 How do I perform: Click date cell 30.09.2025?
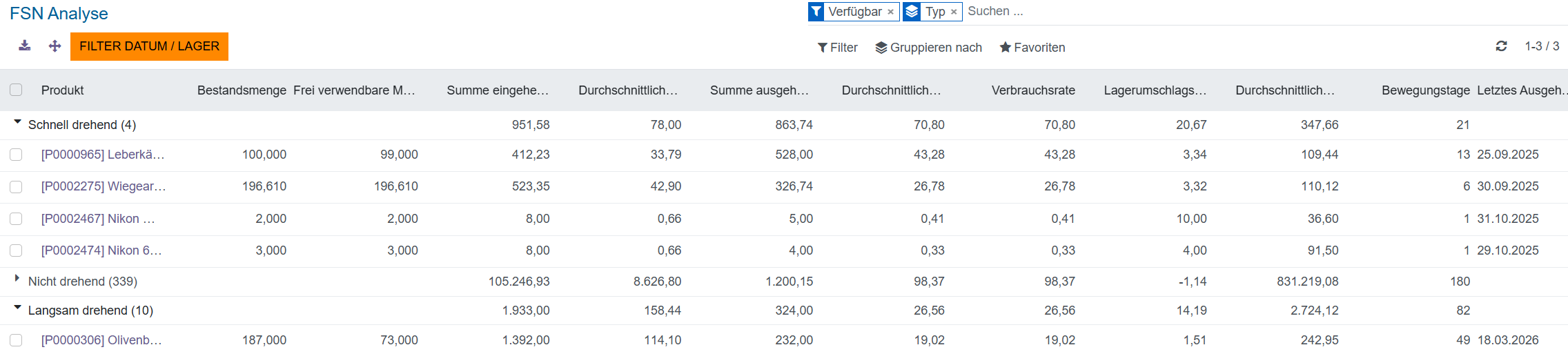point(1508,186)
